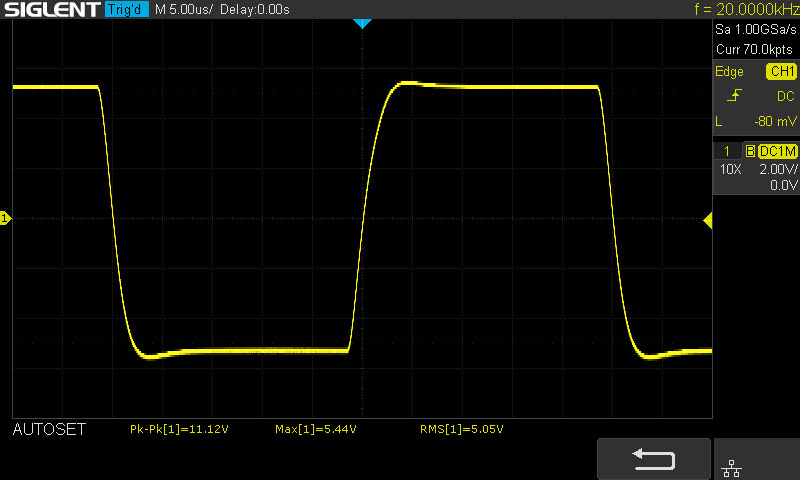Click the rising edge slope icon
800x480 pixels.
[734, 95]
